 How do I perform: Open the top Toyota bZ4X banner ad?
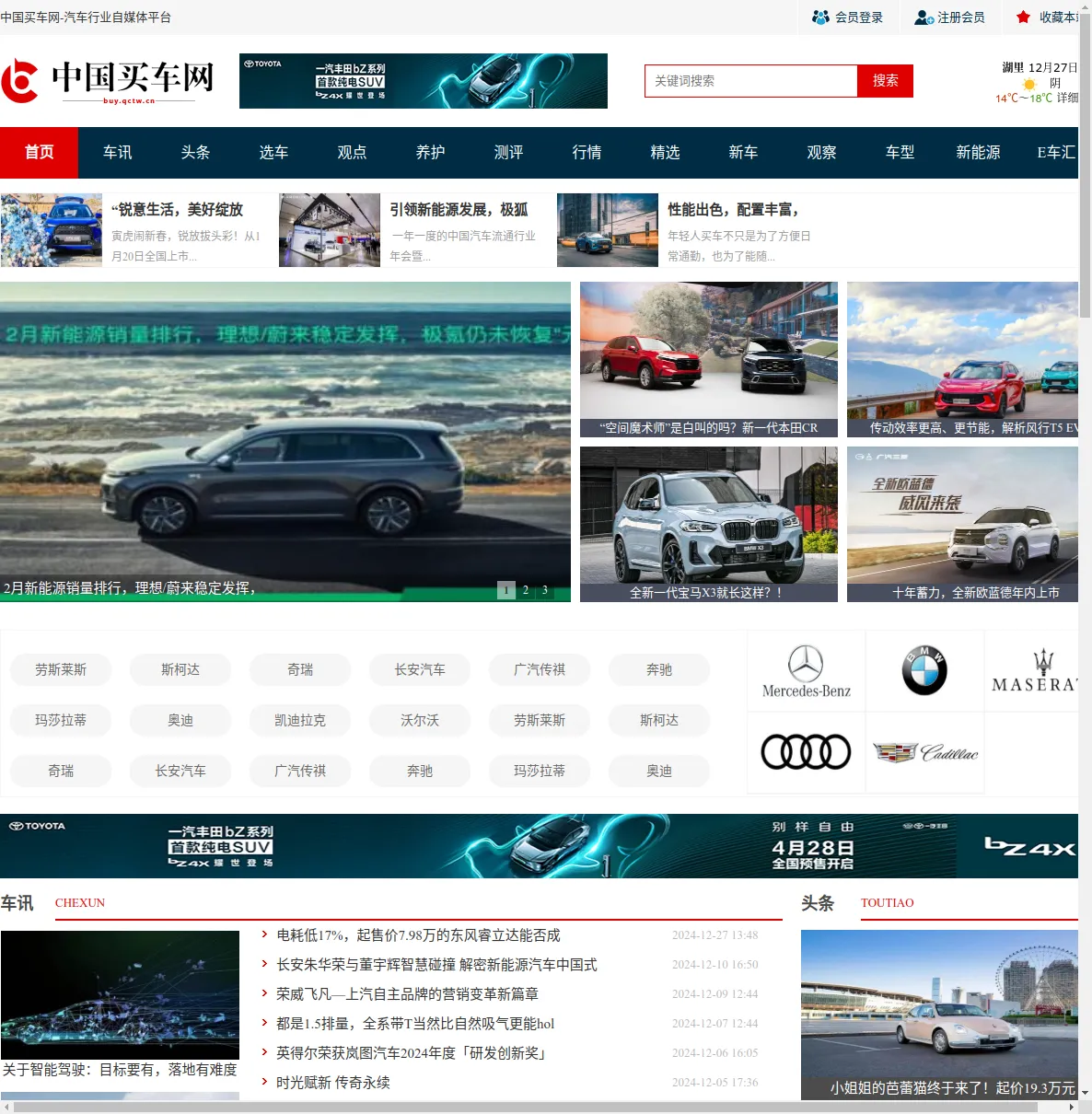point(424,81)
